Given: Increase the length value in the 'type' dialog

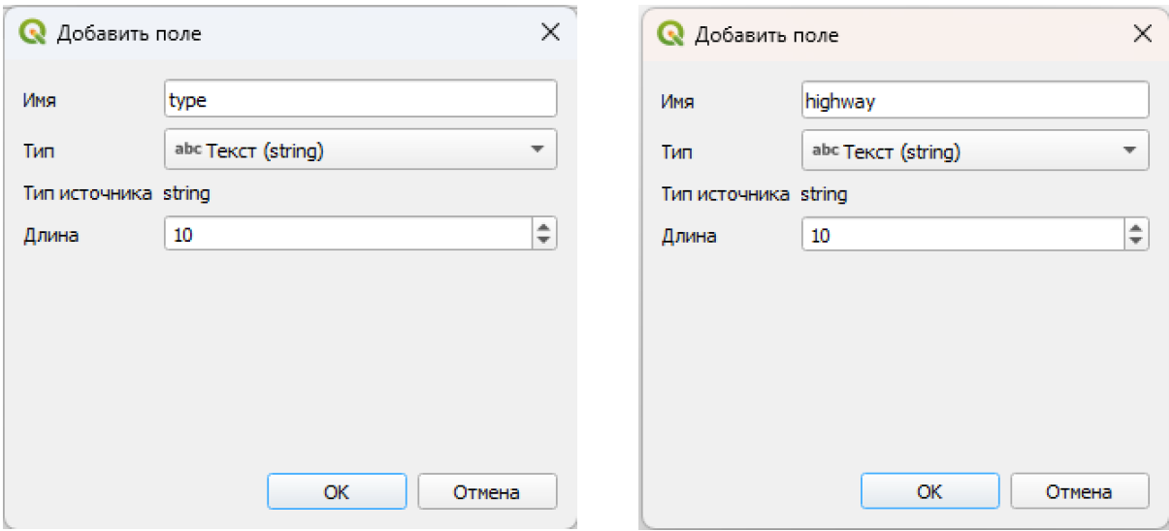Looking at the screenshot, I should (x=544, y=229).
